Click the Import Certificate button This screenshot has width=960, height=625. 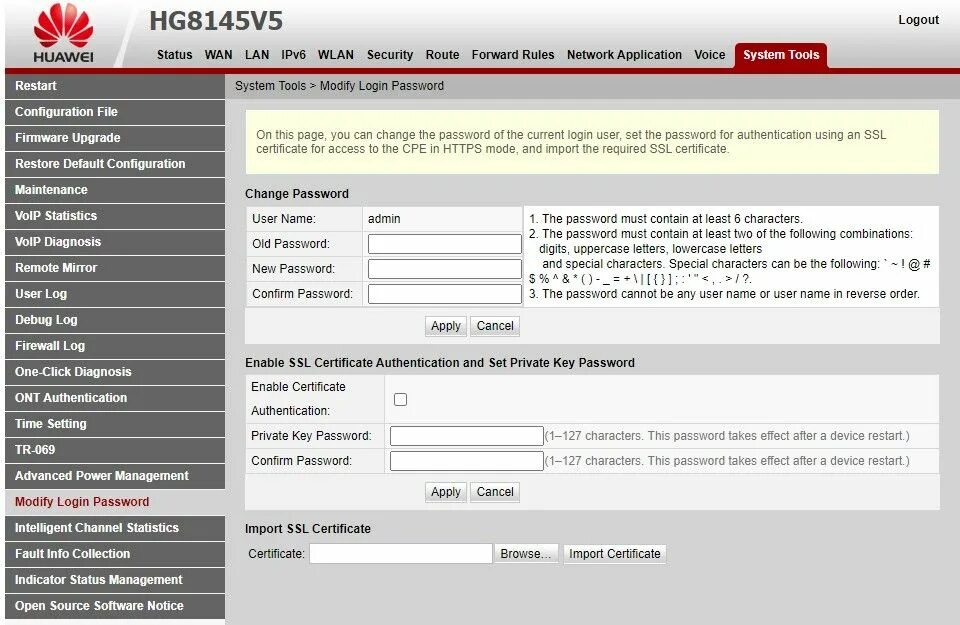[615, 554]
